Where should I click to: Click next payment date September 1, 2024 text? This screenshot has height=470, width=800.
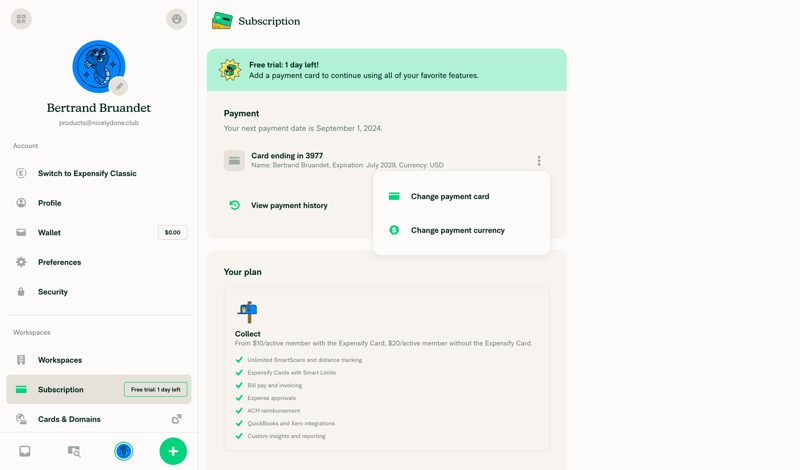tap(303, 128)
